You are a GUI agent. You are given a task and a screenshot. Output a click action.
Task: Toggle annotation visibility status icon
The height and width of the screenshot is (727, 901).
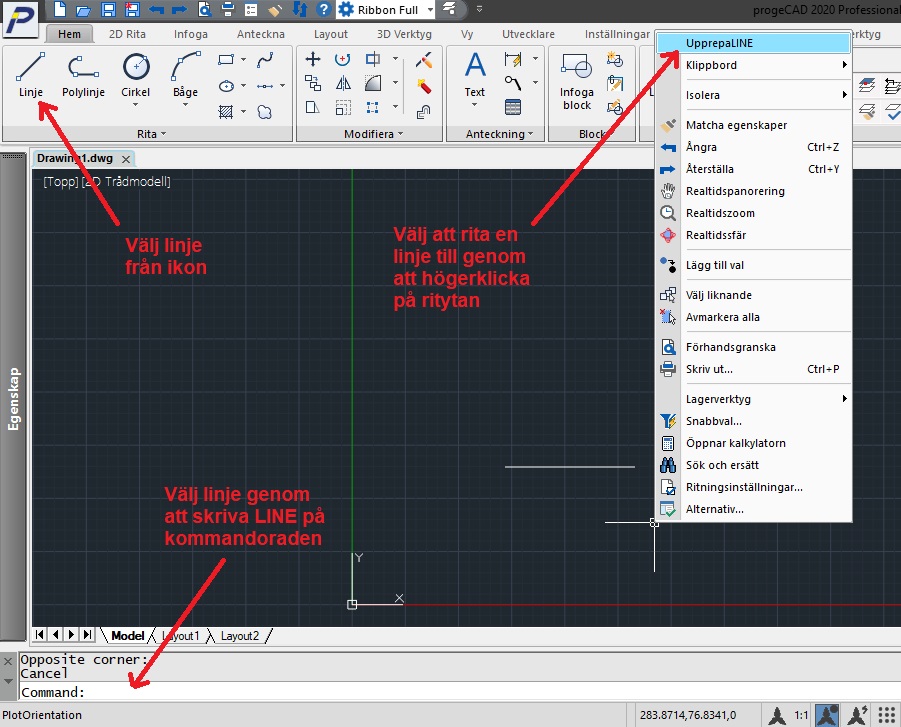point(826,715)
